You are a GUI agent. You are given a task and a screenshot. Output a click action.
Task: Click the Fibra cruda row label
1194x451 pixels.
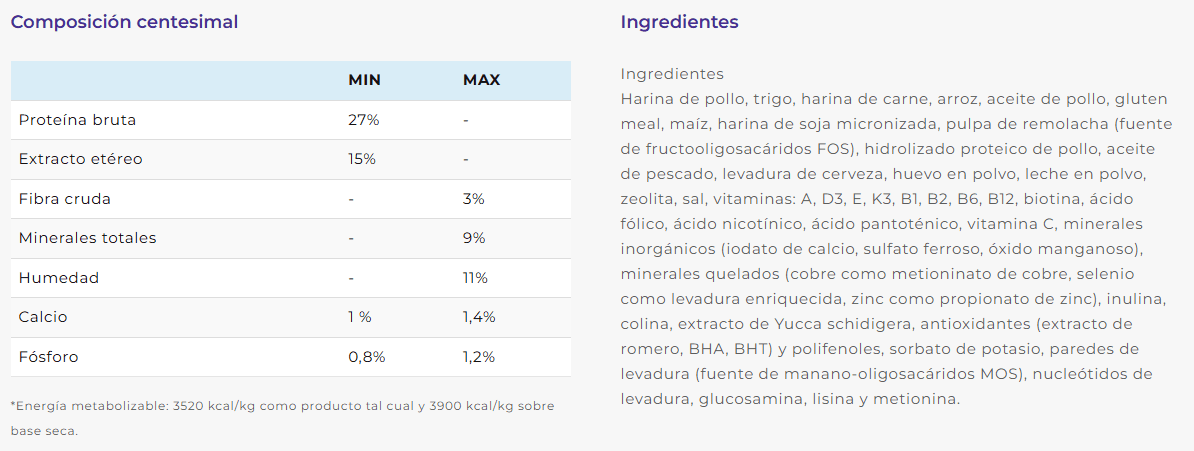pos(65,199)
